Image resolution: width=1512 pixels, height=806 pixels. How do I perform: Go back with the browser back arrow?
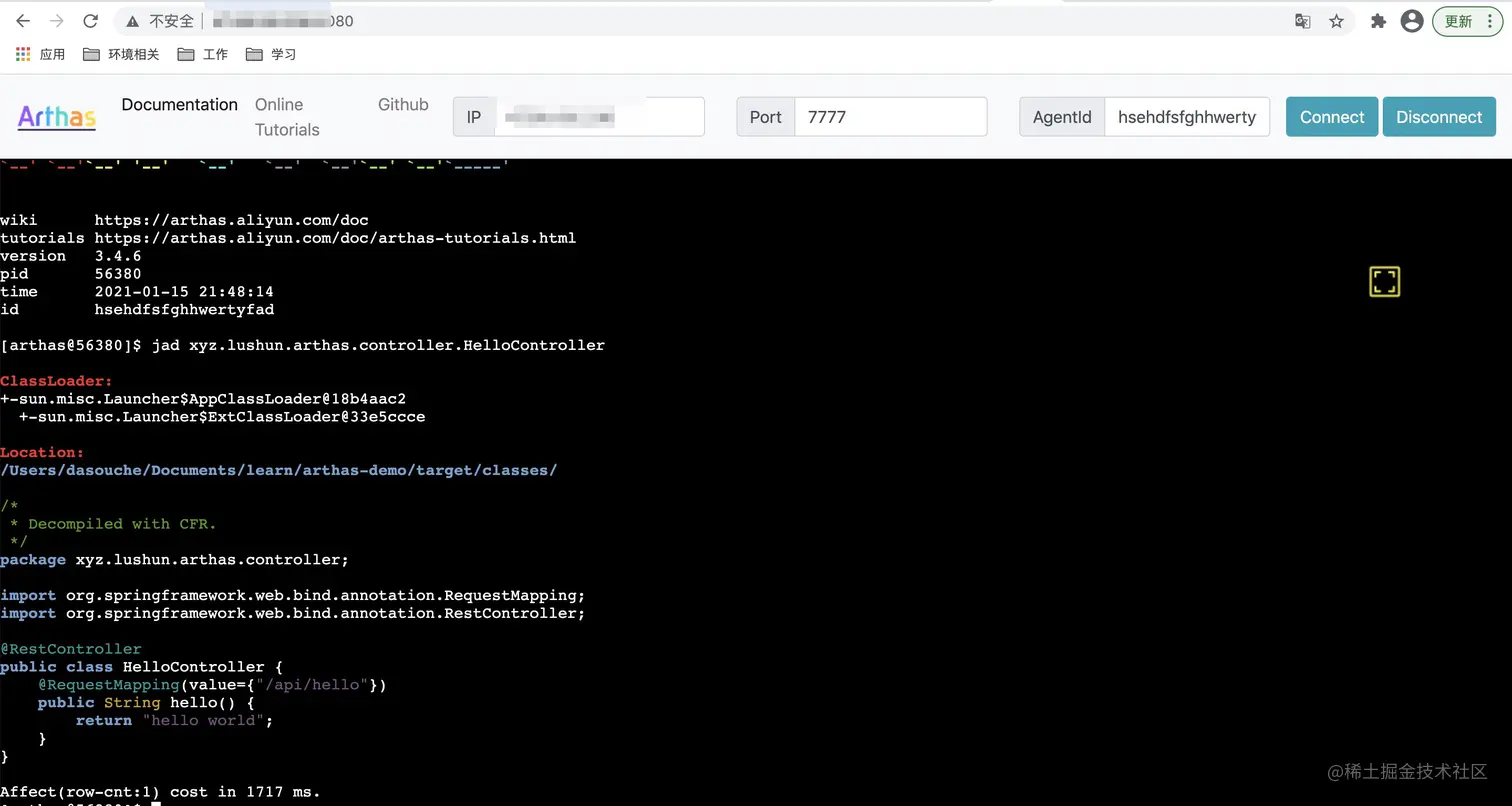click(x=23, y=21)
